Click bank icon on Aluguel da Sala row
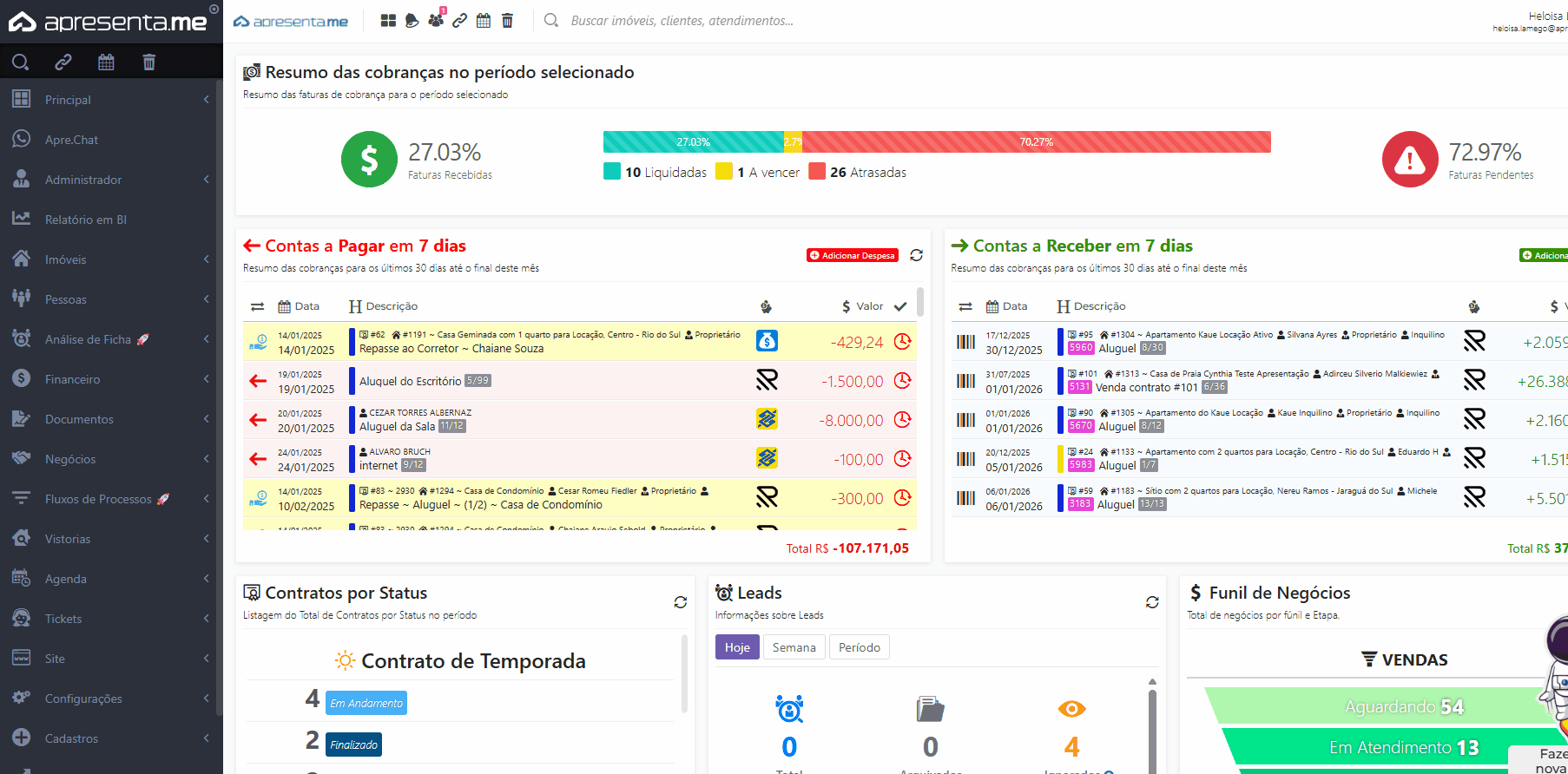The width and height of the screenshot is (1568, 774). [x=767, y=419]
